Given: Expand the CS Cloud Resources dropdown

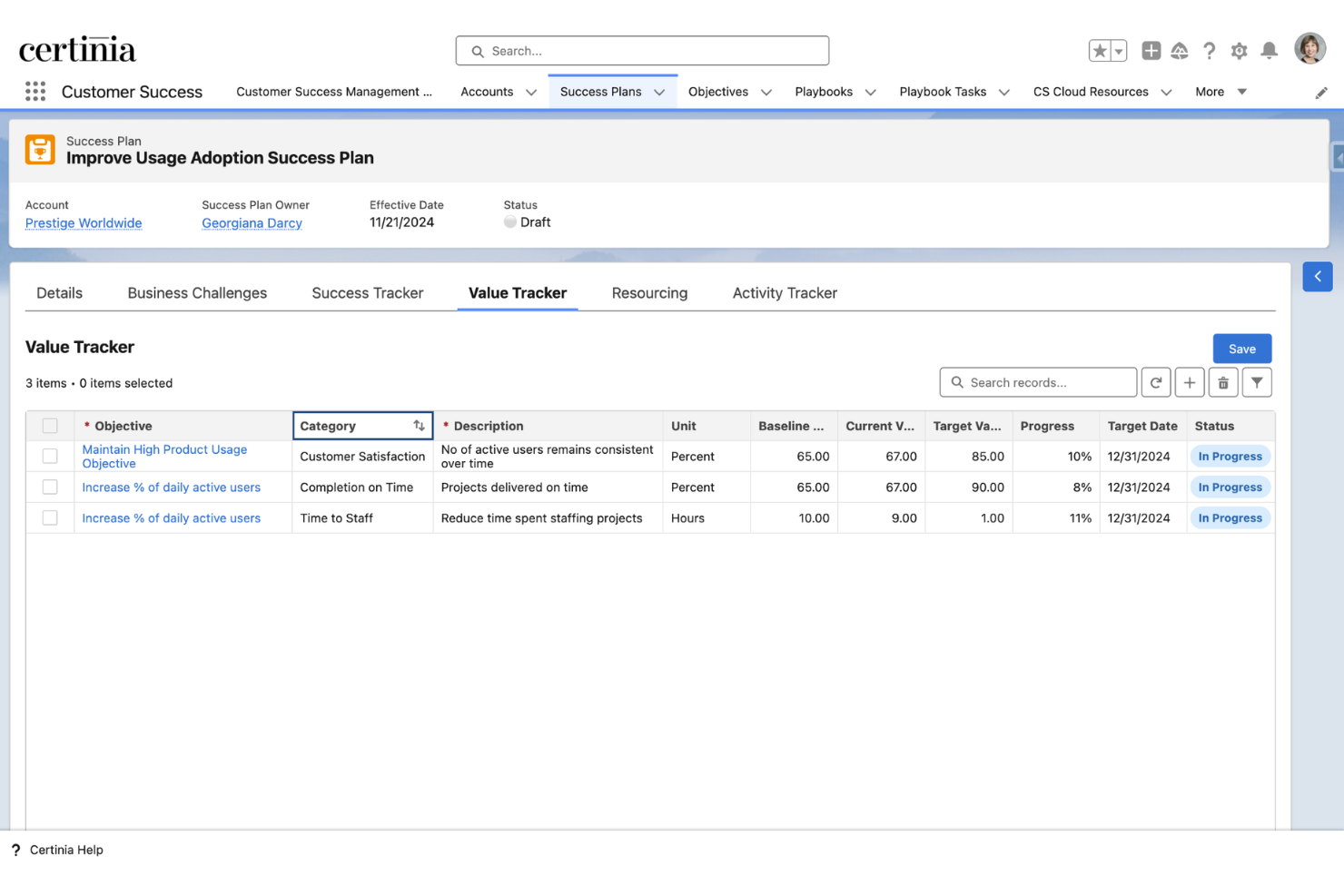Looking at the screenshot, I should (1166, 93).
